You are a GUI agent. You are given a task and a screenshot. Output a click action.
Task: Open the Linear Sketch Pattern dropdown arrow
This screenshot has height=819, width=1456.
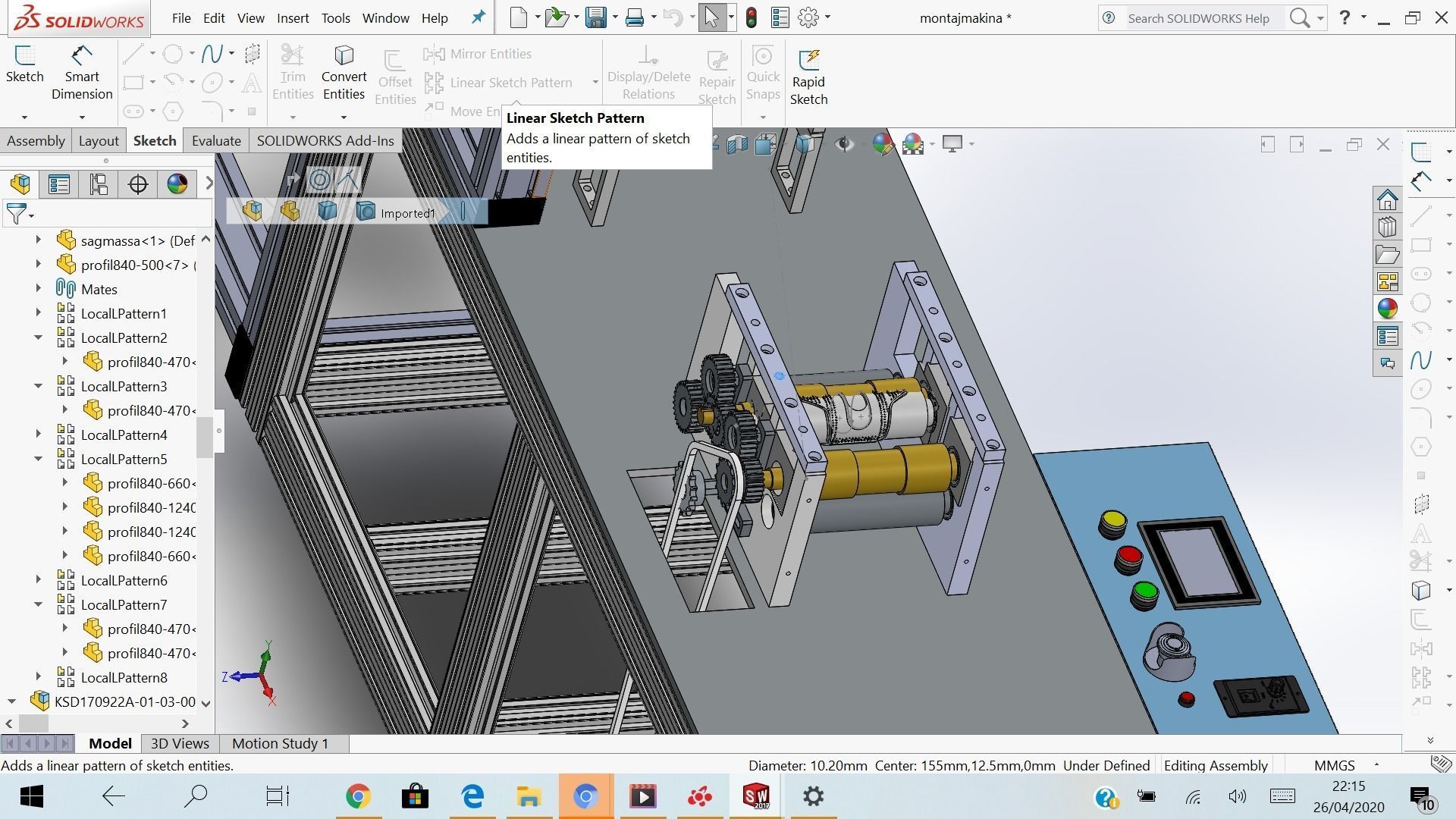tap(595, 82)
